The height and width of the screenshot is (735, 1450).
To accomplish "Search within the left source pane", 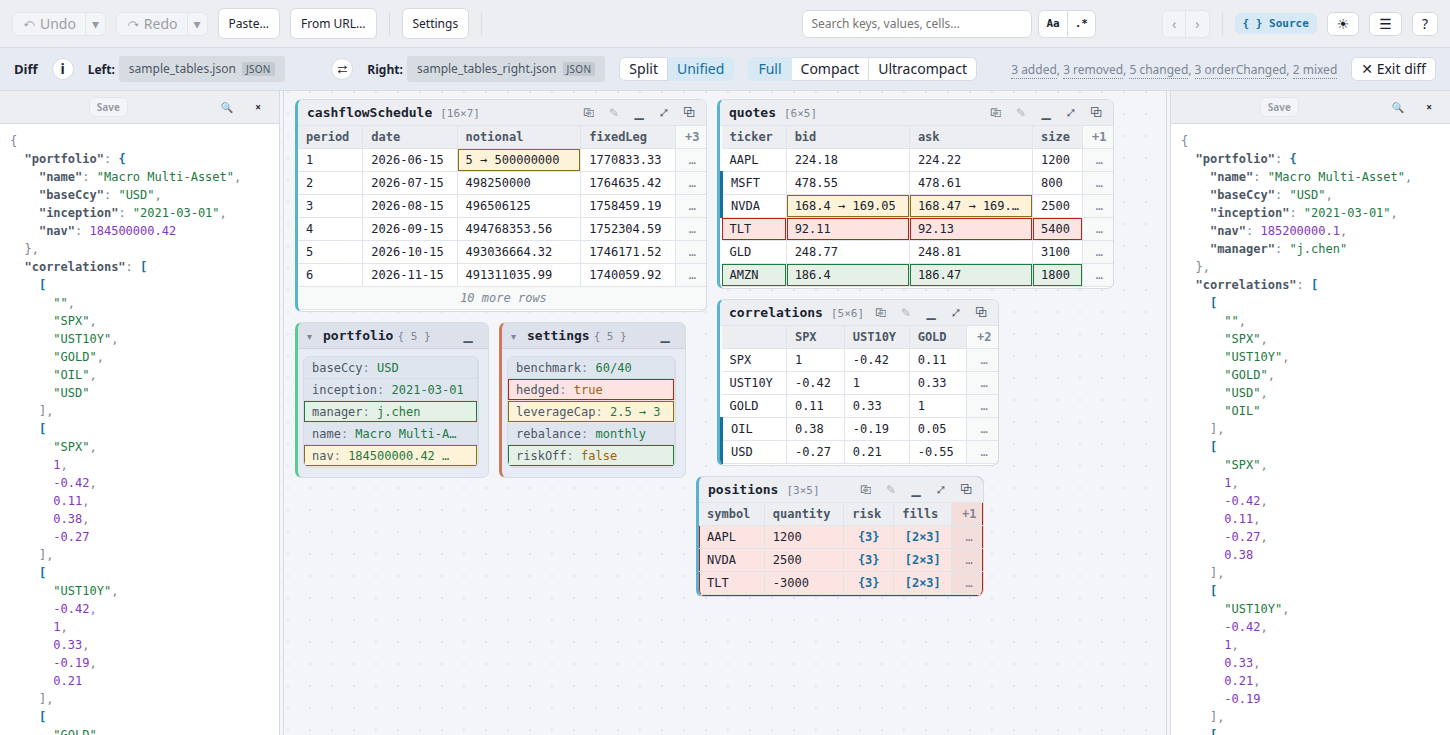I will pyautogui.click(x=227, y=107).
